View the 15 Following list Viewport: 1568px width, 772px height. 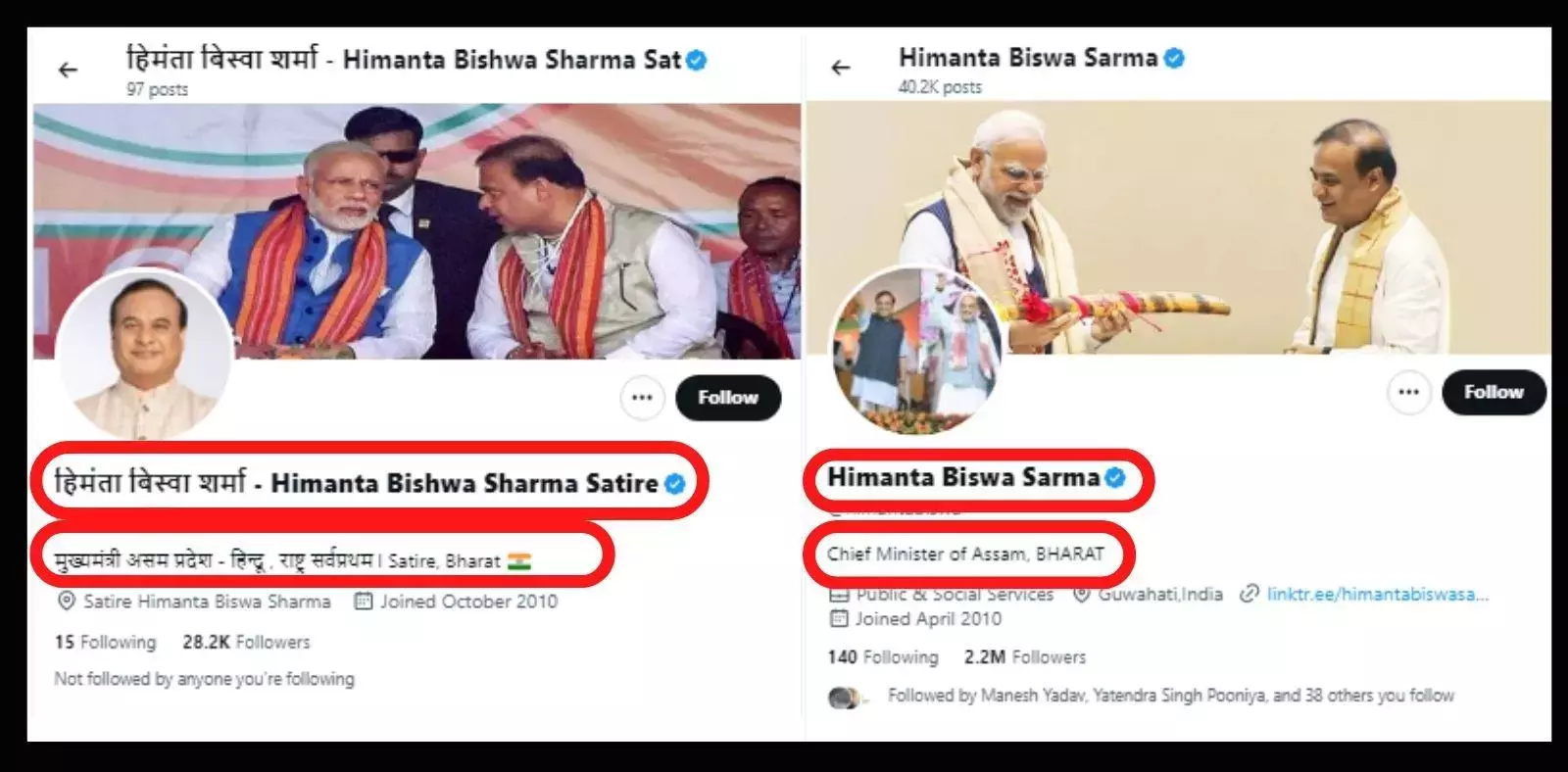coord(105,642)
